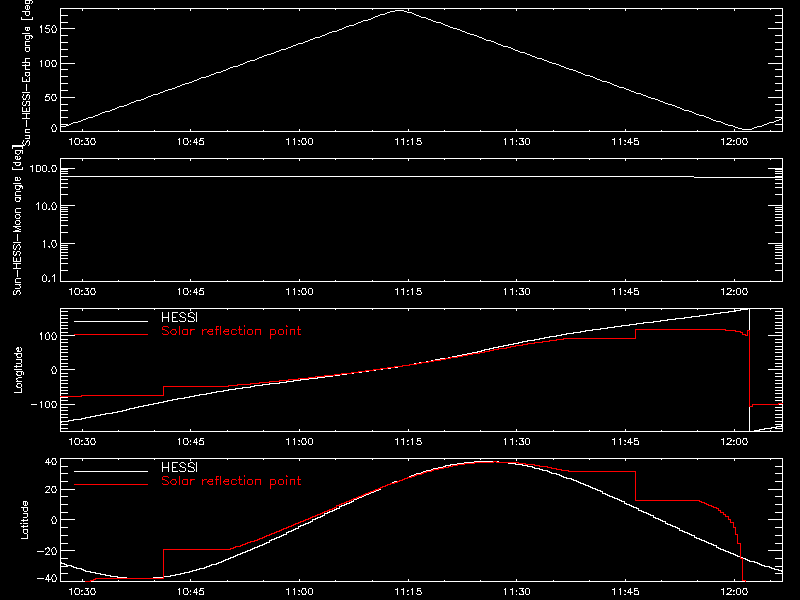This screenshot has height=600, width=800.
Task: Click the Sun-HESSI-Earth angle axis title
Action: point(28,72)
